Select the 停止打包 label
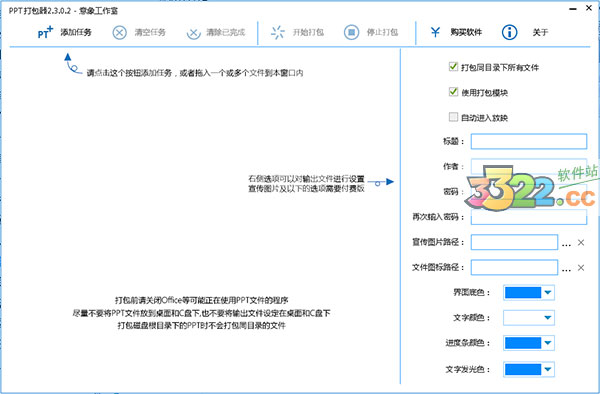 click(382, 33)
